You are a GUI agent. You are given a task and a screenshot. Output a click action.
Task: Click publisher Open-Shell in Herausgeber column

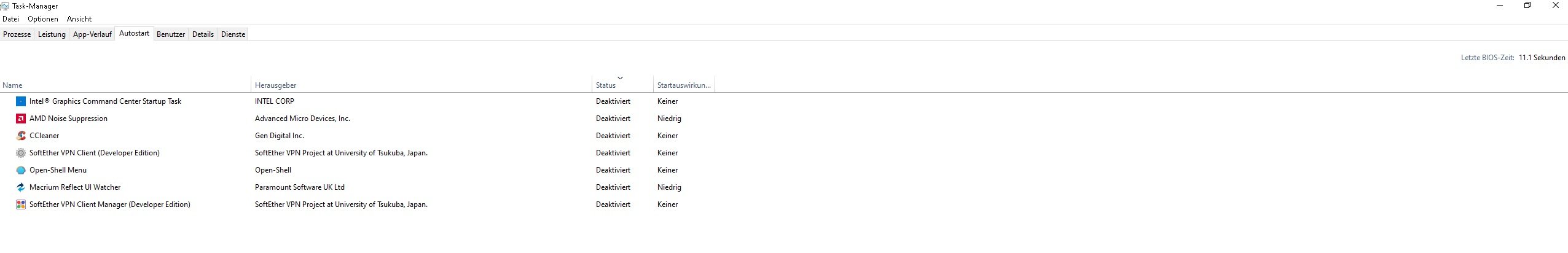(273, 170)
